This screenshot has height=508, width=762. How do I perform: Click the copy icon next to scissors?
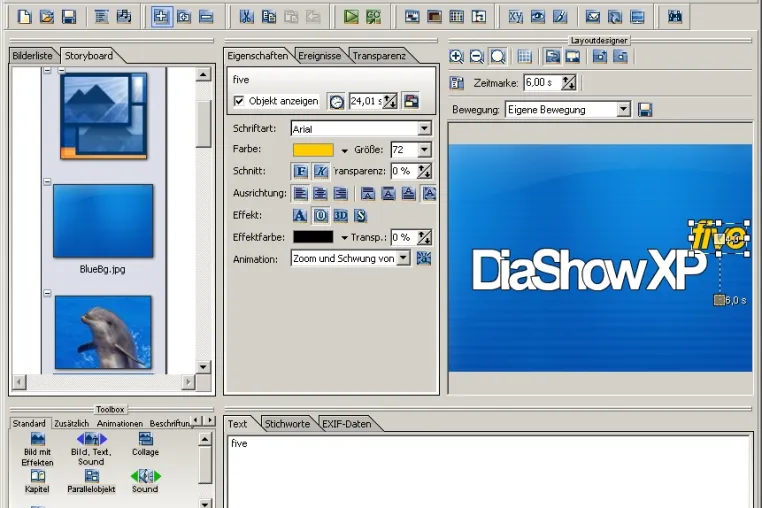[x=269, y=17]
